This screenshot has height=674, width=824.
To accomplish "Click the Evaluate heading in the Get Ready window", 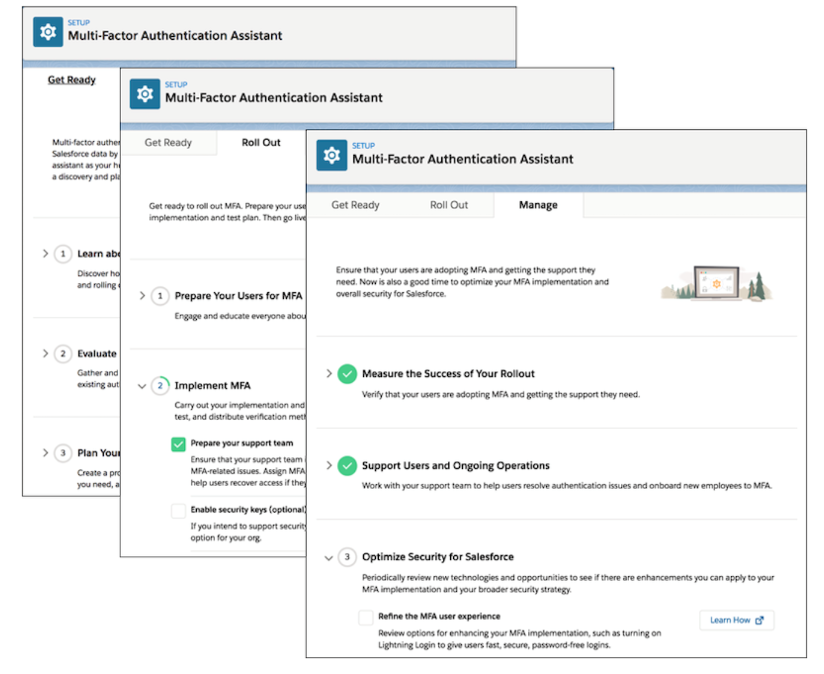I will point(97,354).
